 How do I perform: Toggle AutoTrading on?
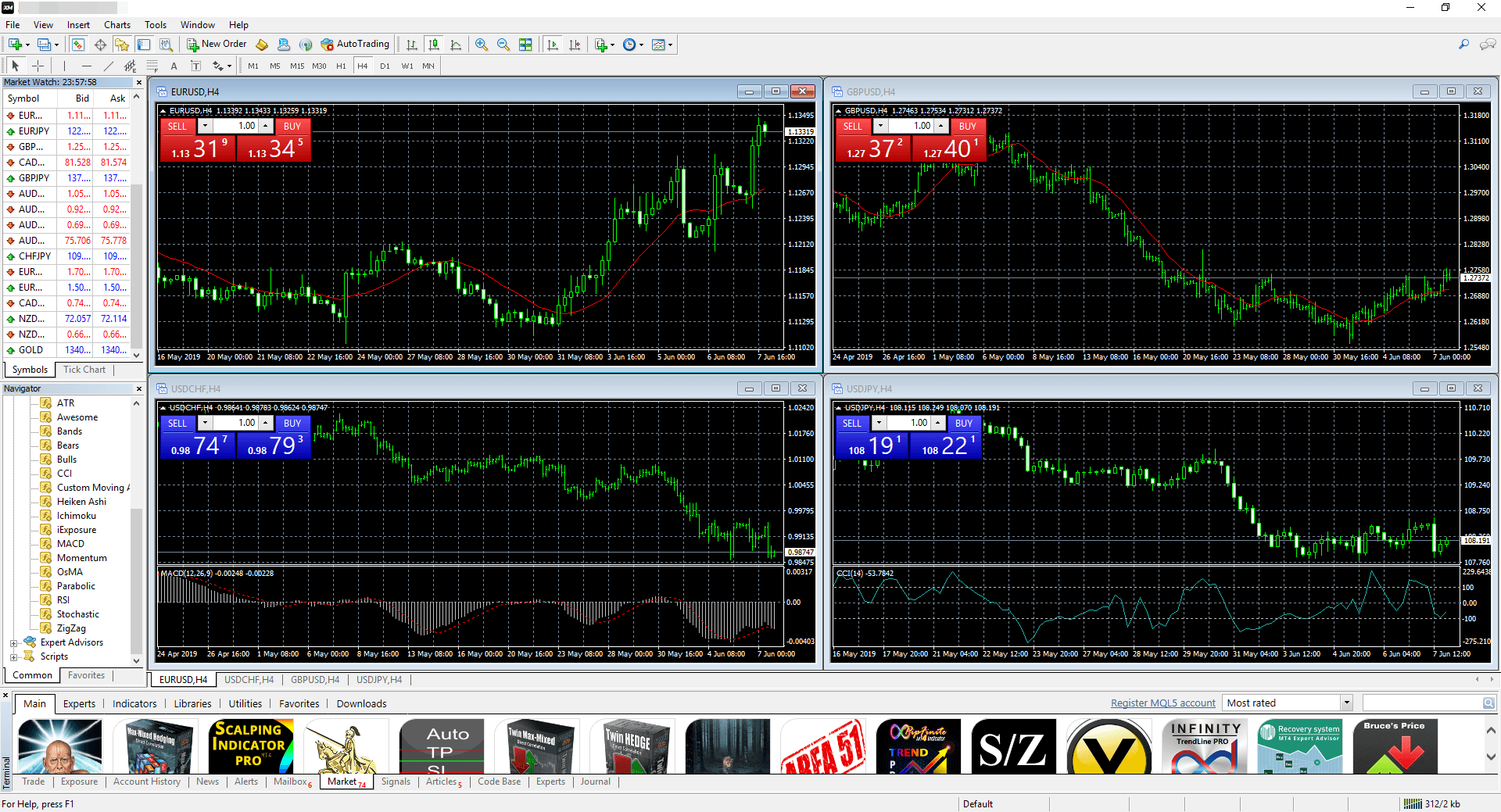(x=356, y=45)
